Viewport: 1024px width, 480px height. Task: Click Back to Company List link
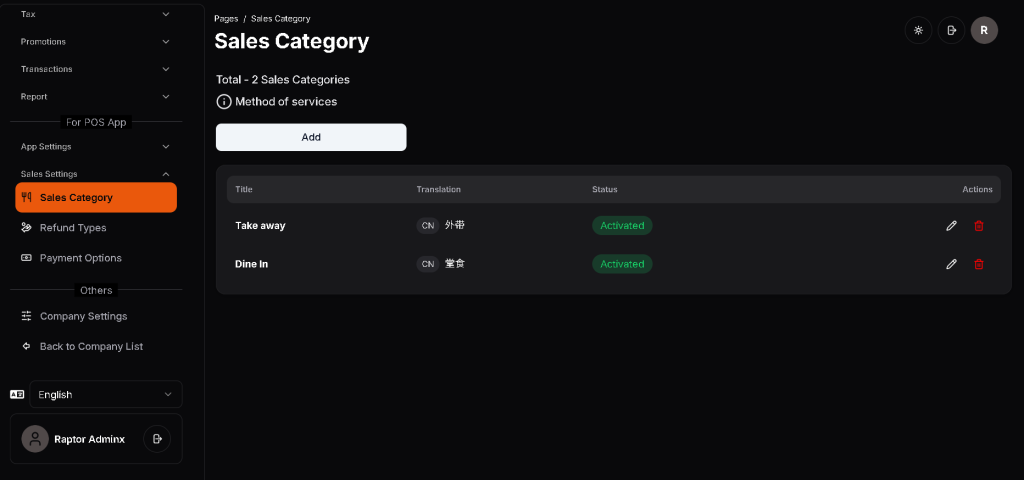pos(91,346)
